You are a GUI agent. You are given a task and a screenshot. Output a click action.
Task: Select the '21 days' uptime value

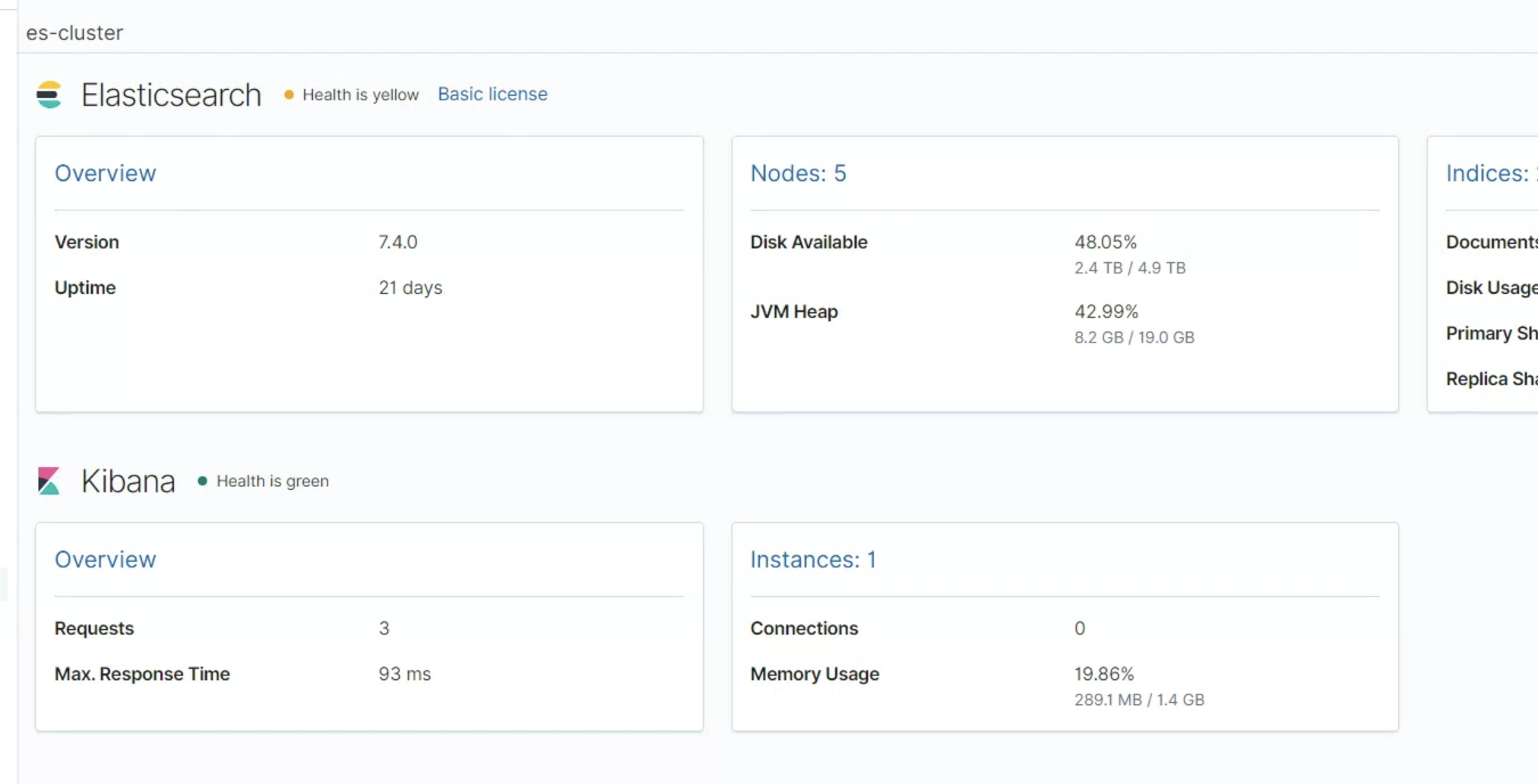[410, 287]
